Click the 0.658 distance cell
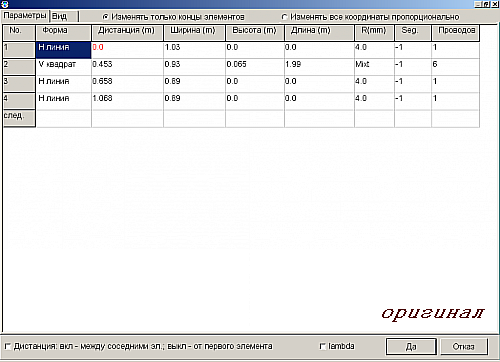Viewport: 500px width, 362px height. (127, 84)
